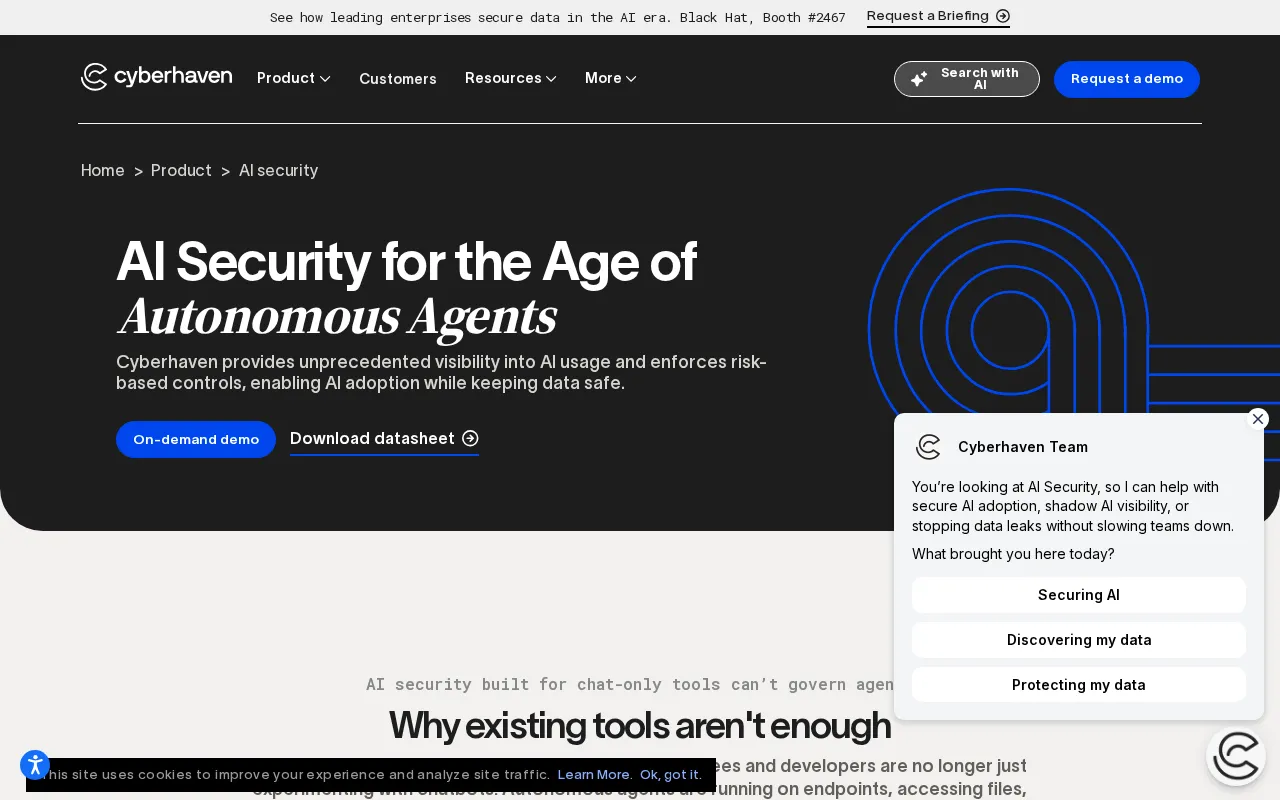
Task: Open the Resources nav menu label
Action: pos(503,78)
